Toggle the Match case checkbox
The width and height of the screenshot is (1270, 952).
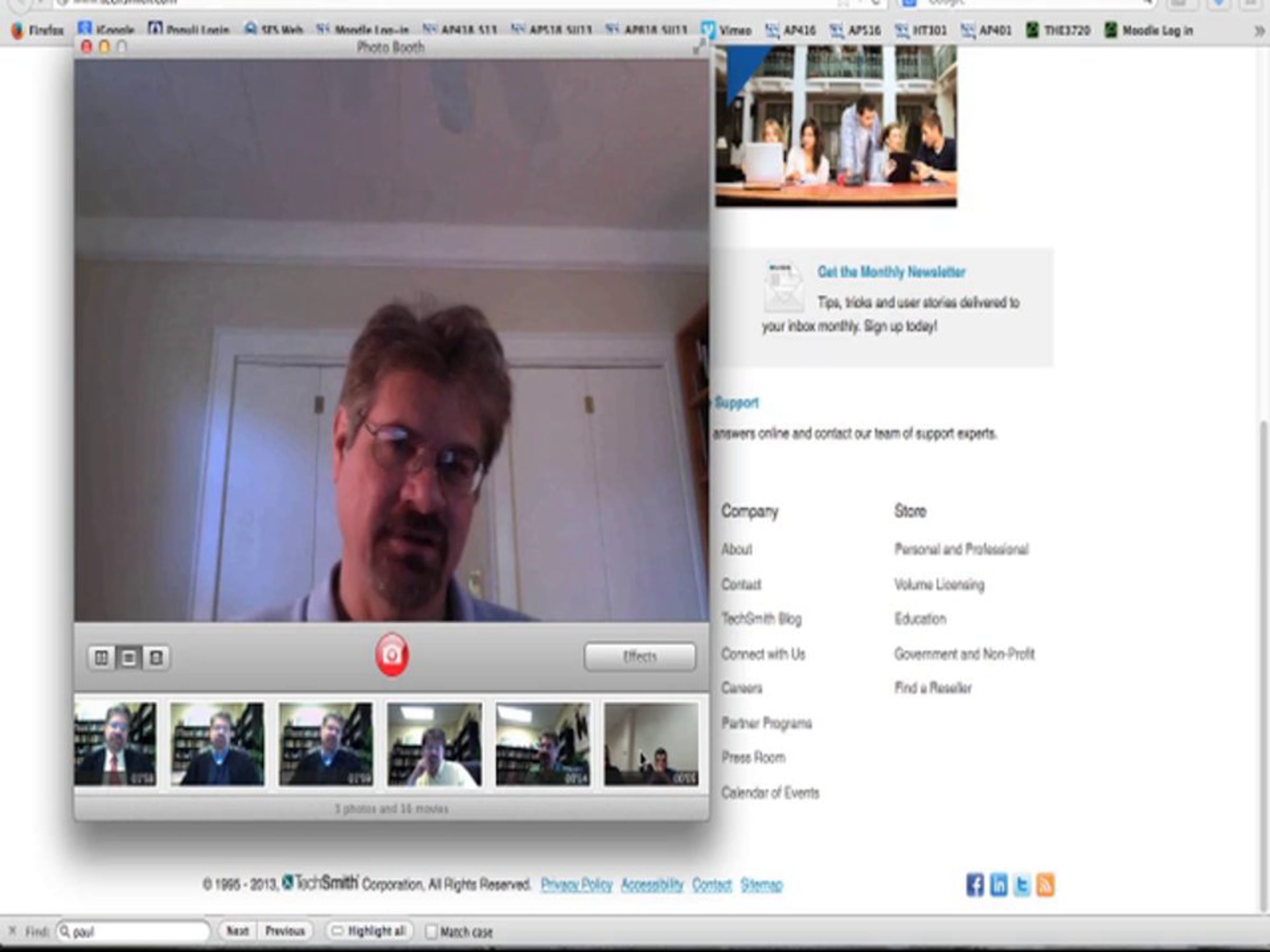pyautogui.click(x=431, y=931)
